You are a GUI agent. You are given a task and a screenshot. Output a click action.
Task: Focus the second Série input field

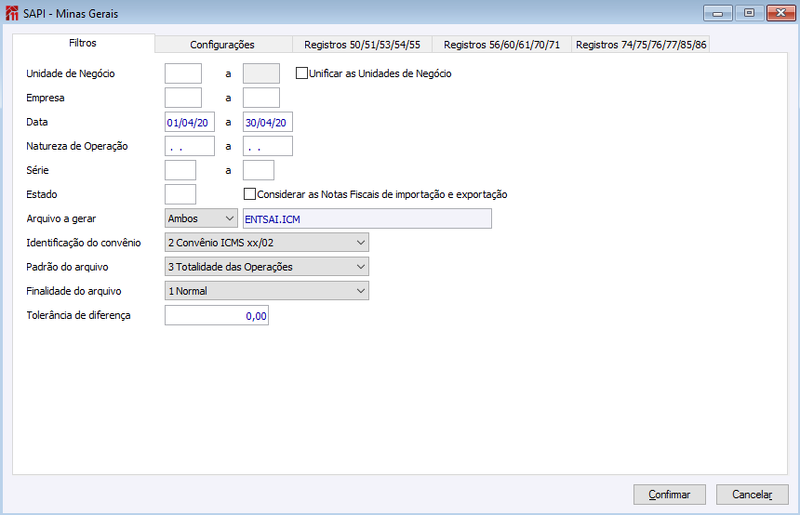[x=258, y=170]
